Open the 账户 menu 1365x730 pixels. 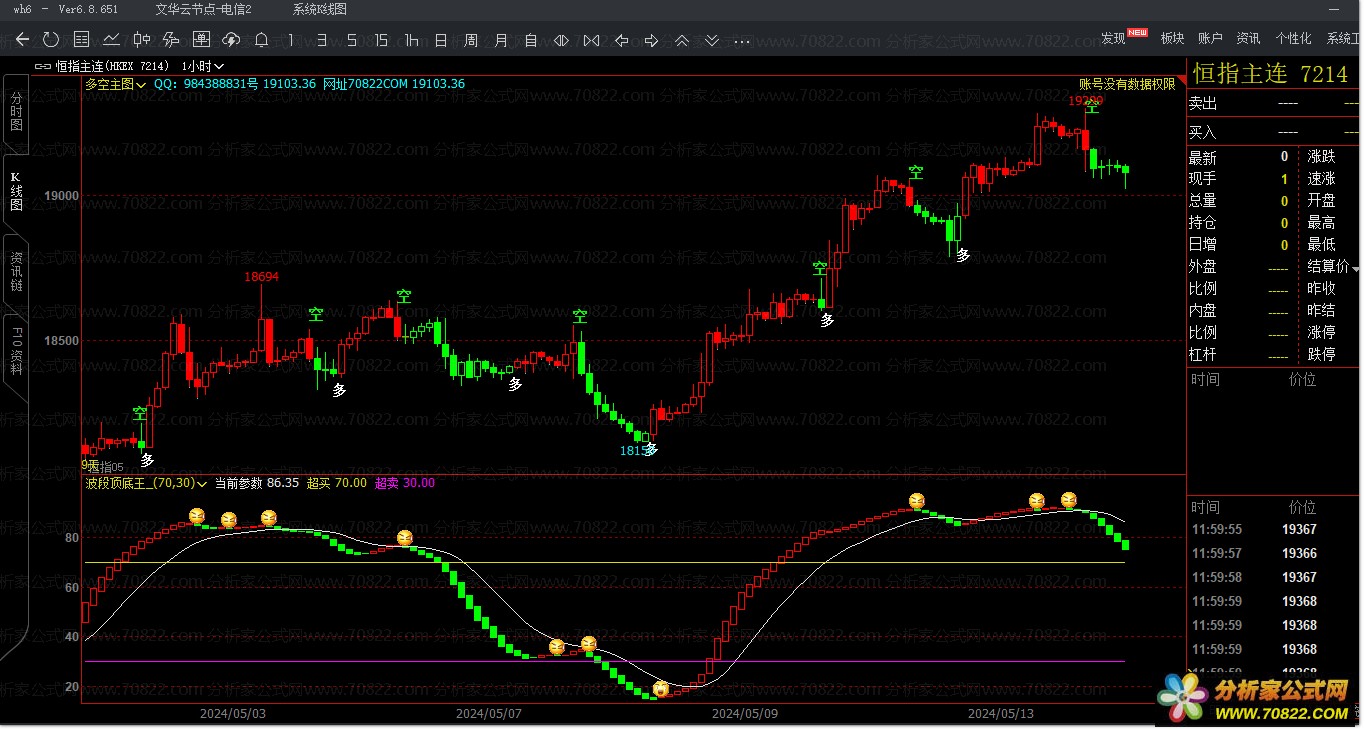pyautogui.click(x=1210, y=38)
